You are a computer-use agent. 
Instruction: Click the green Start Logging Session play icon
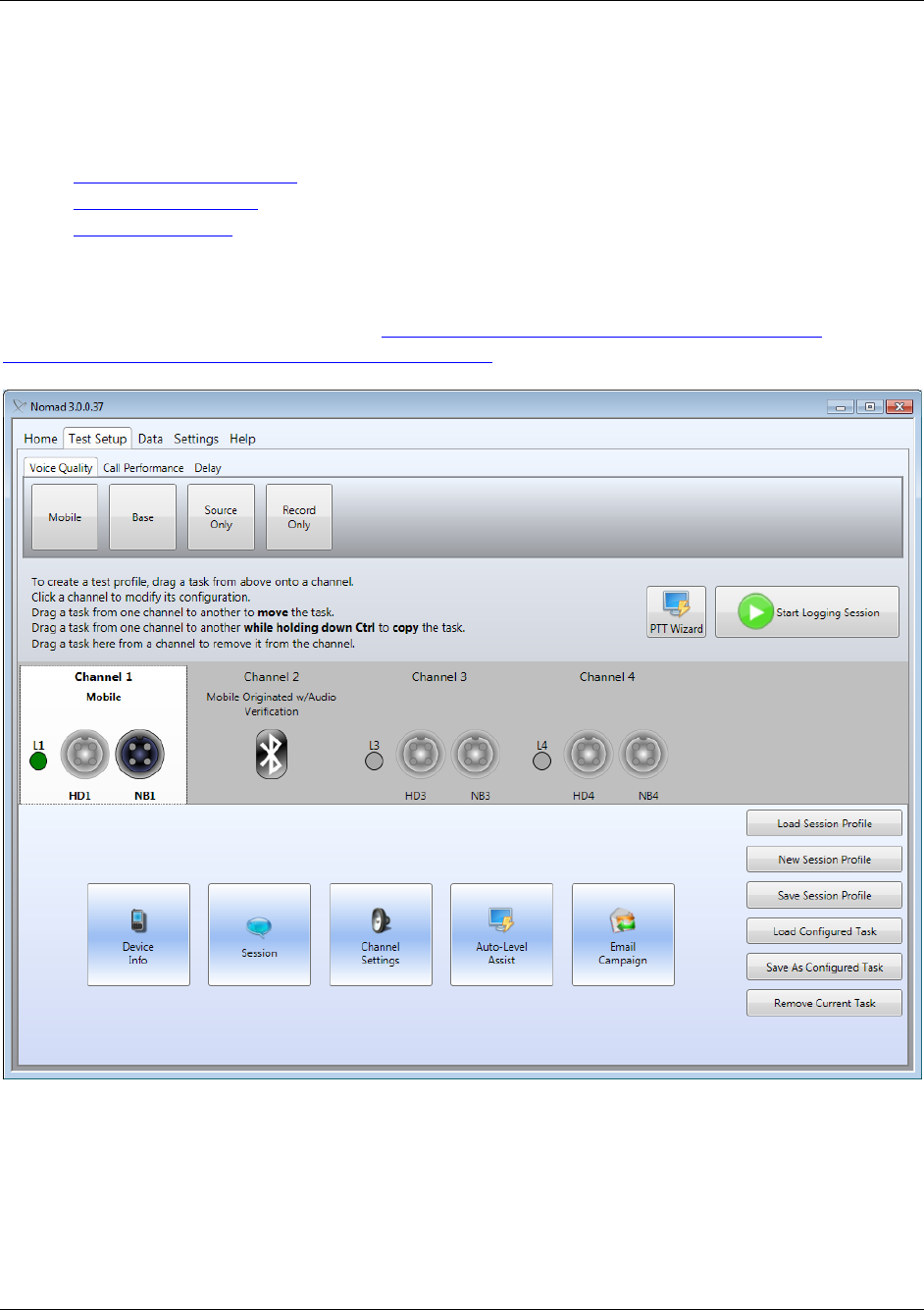coord(756,612)
